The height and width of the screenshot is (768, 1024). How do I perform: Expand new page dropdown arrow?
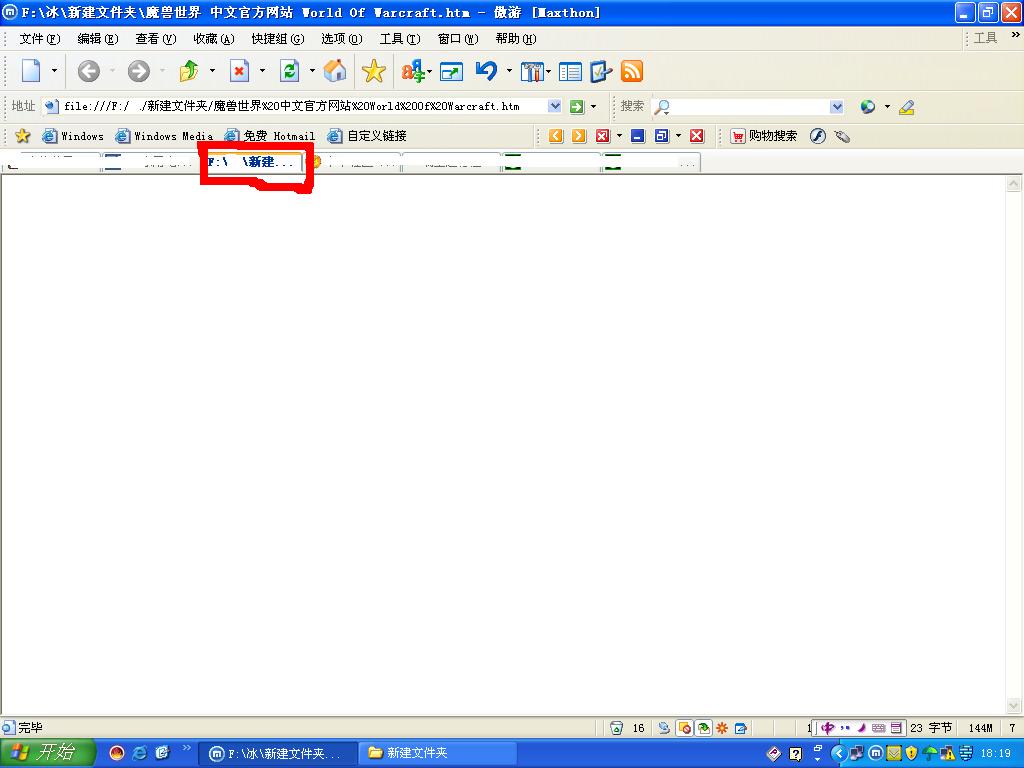click(x=54, y=71)
